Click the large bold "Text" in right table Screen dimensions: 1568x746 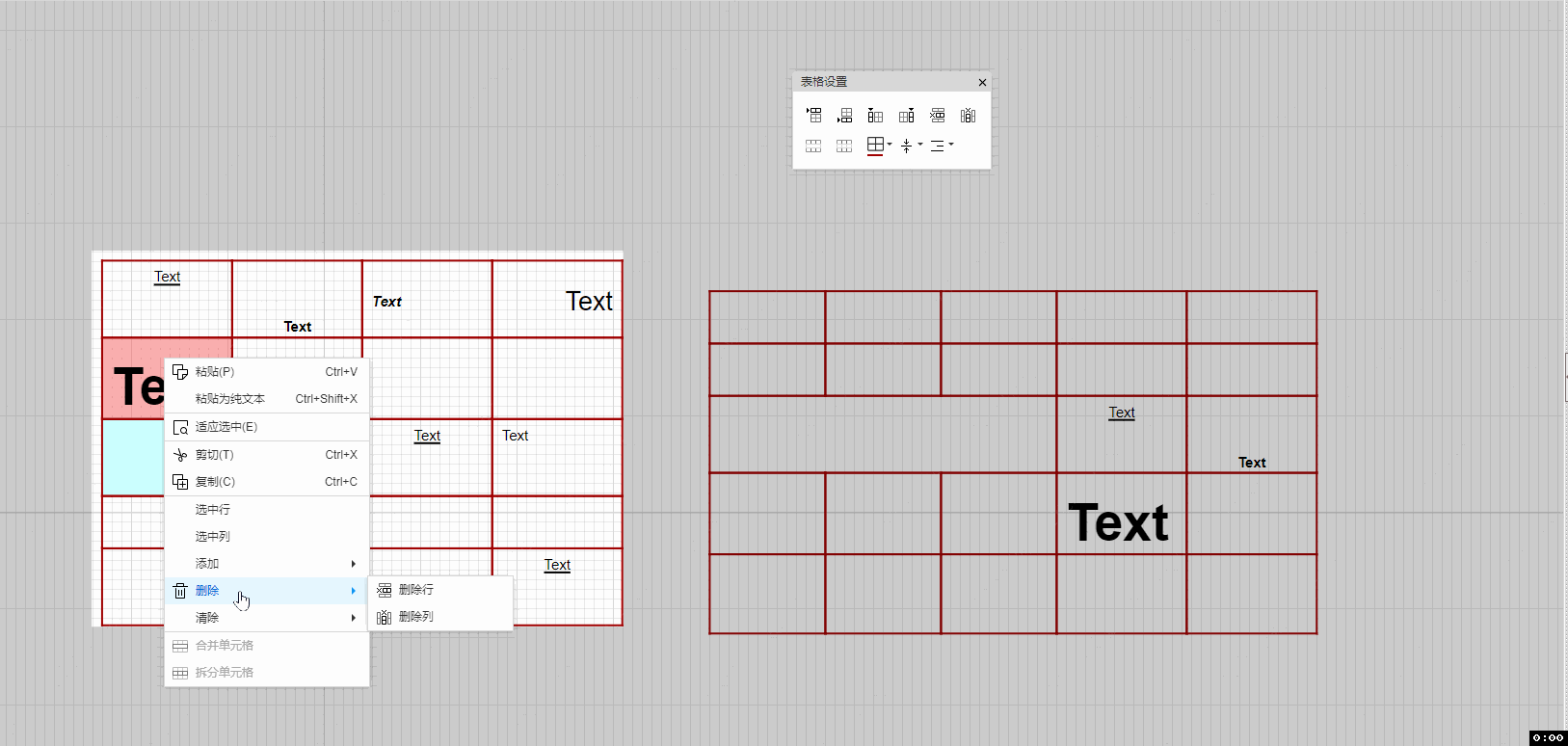(1118, 522)
